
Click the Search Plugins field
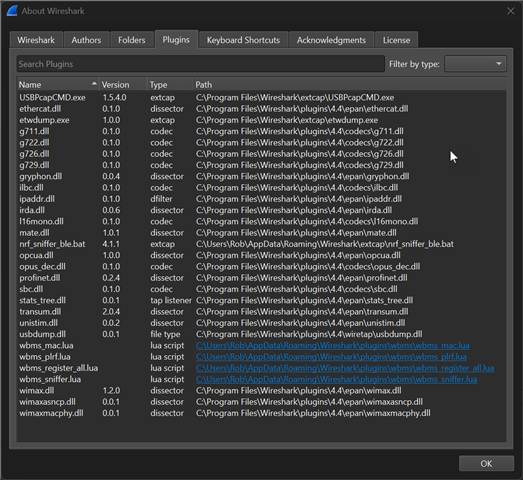tap(201, 64)
